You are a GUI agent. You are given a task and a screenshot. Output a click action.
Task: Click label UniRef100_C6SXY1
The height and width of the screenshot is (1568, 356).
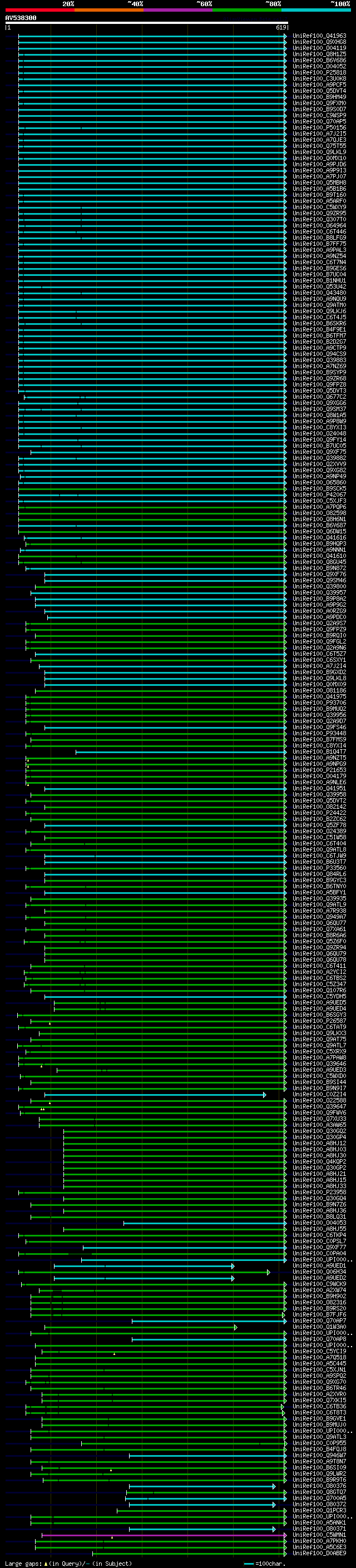coord(319,660)
